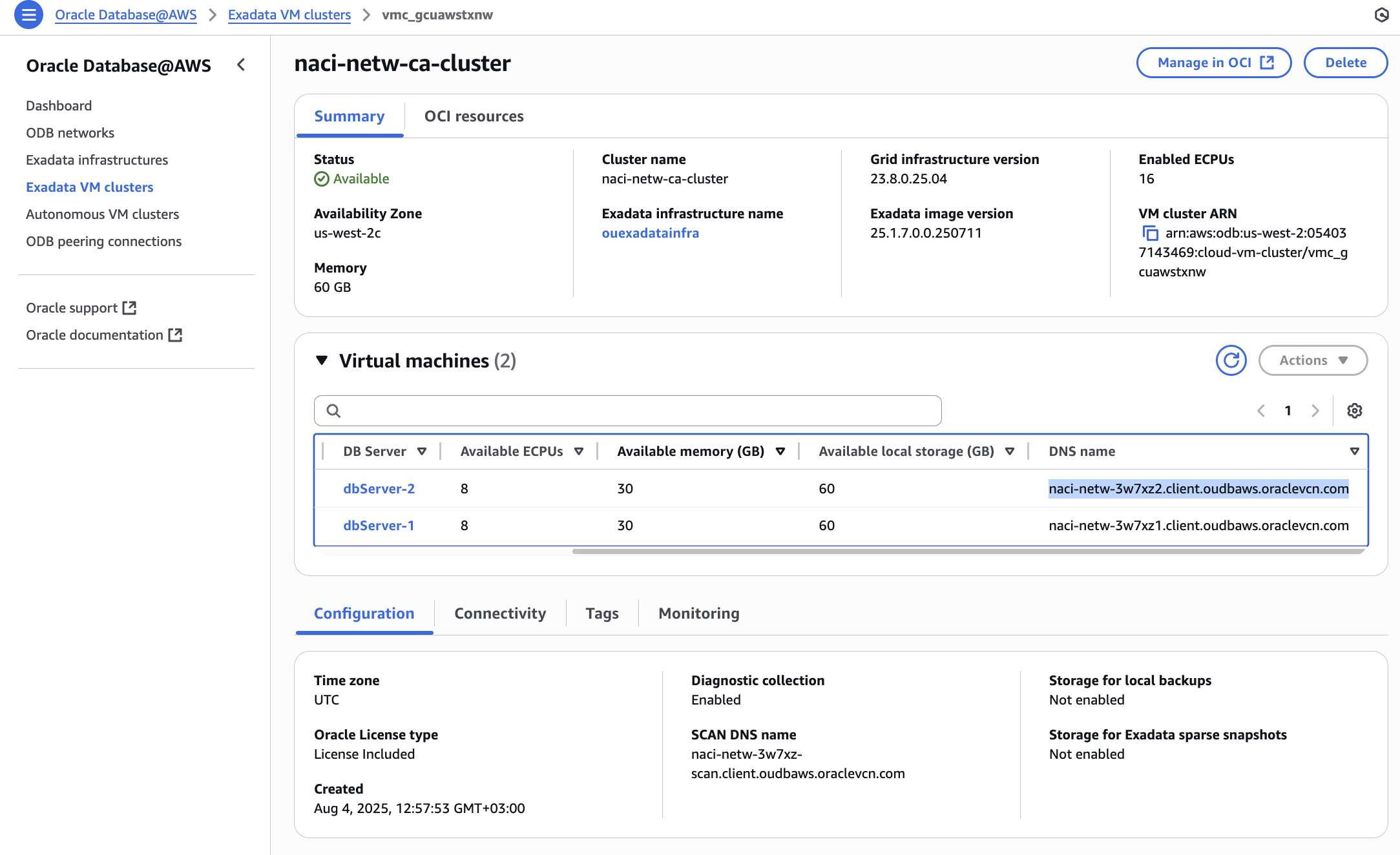The image size is (1400, 855).
Task: Sort by DNS name column arrow
Action: 1354,451
